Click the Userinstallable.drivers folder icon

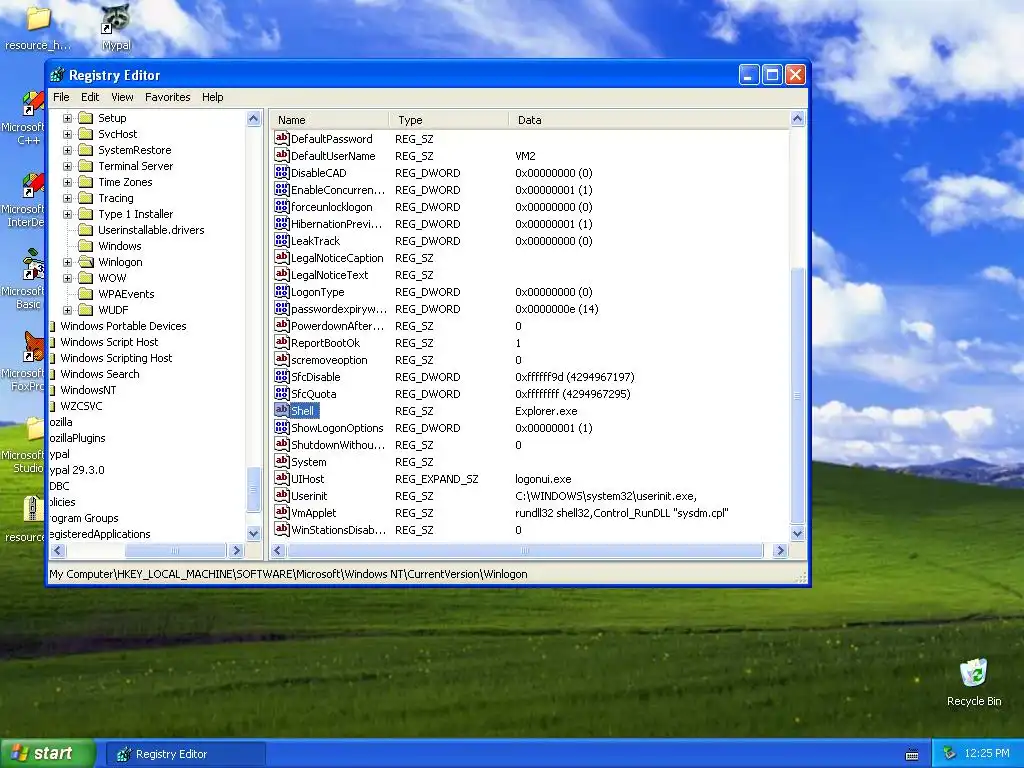86,230
